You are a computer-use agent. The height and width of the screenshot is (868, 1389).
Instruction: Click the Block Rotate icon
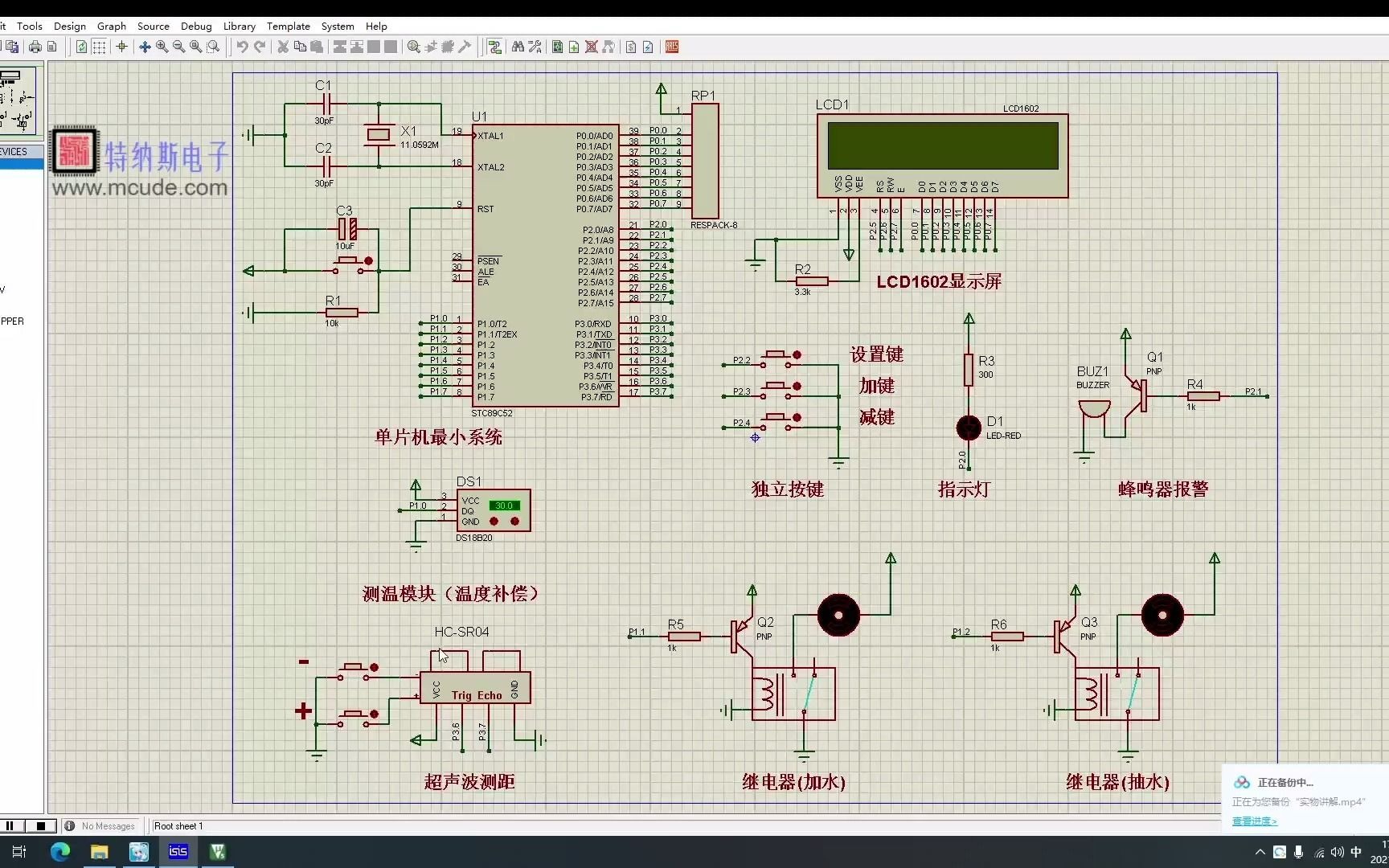tap(374, 47)
